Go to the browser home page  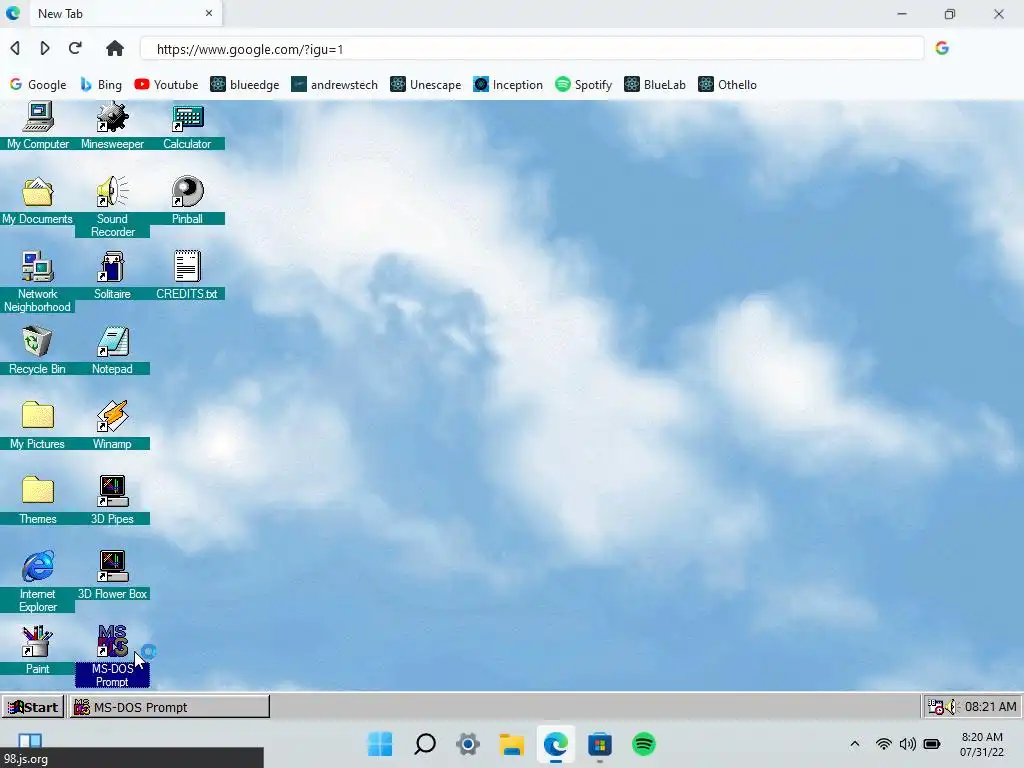tap(115, 48)
